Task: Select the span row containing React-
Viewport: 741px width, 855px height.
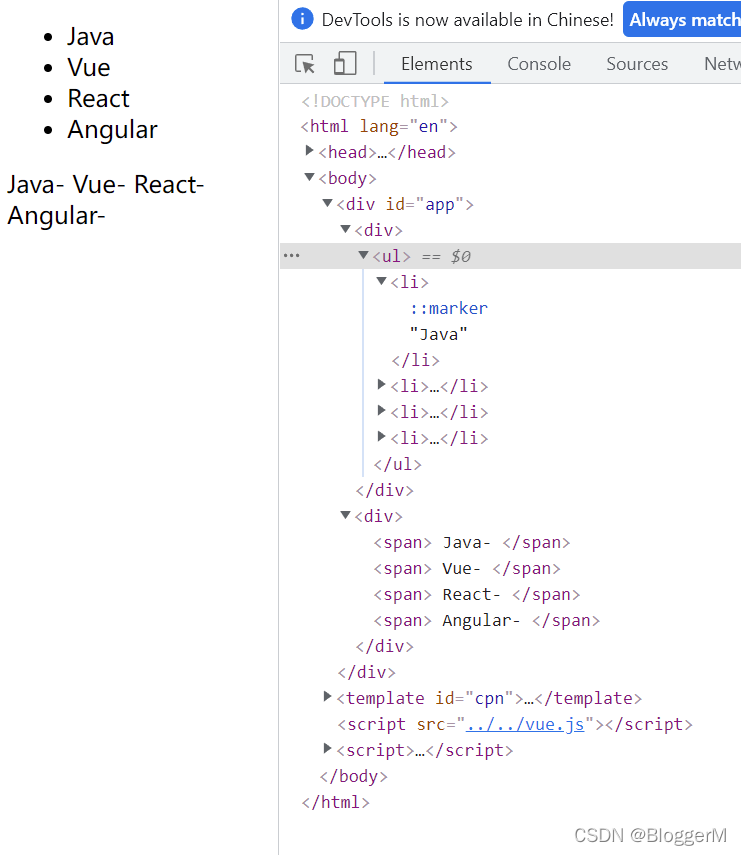Action: [x=477, y=594]
